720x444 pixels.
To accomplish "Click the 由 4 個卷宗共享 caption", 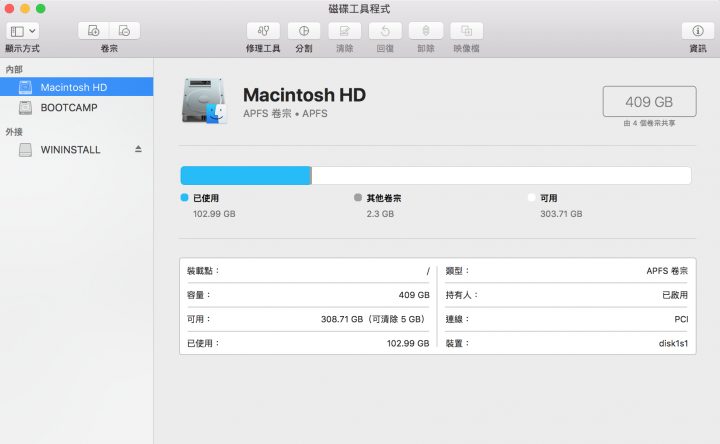I will tap(649, 123).
